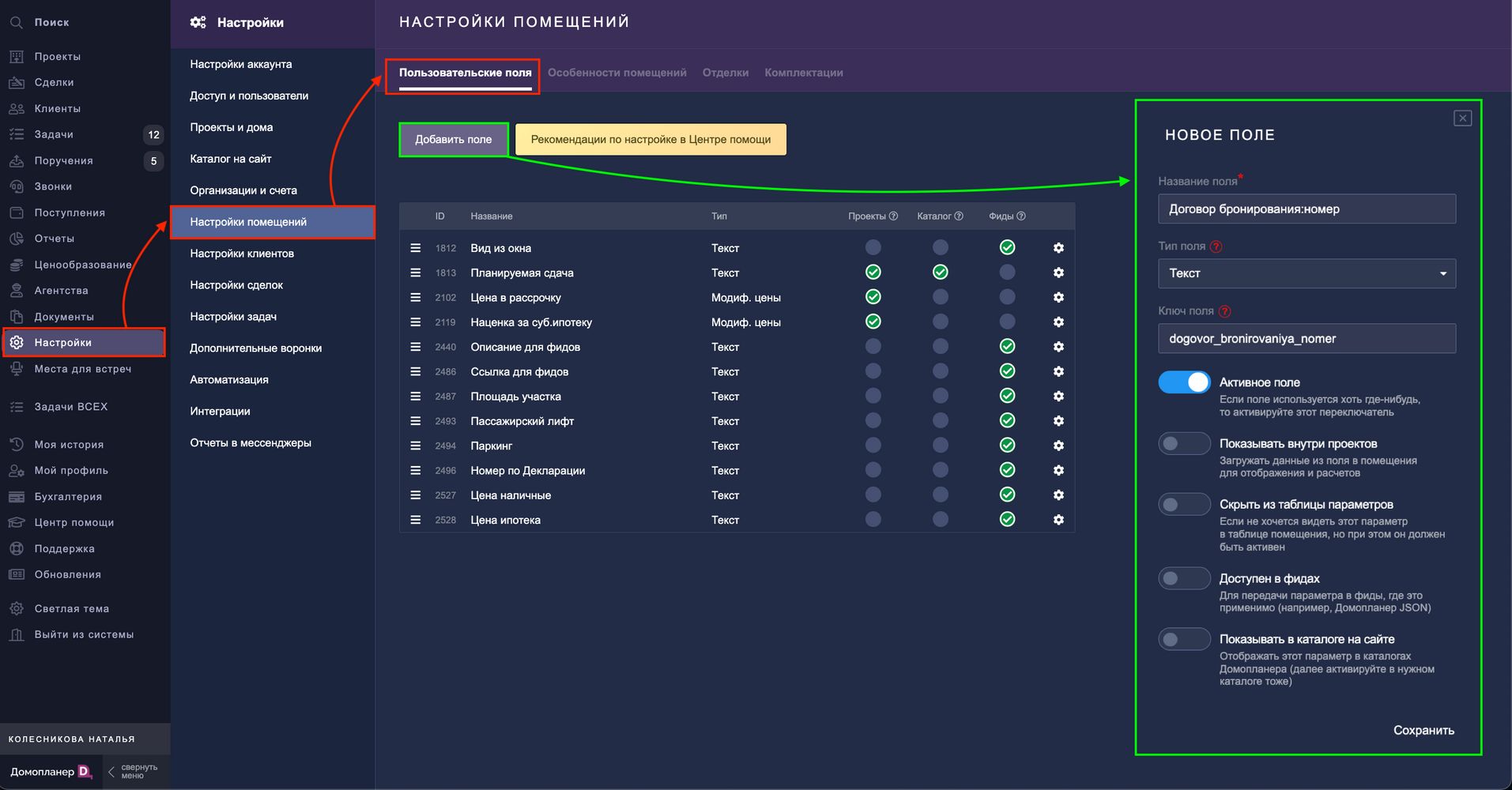Click the Ключ поля input
This screenshot has height=790, width=1512.
(x=1307, y=338)
